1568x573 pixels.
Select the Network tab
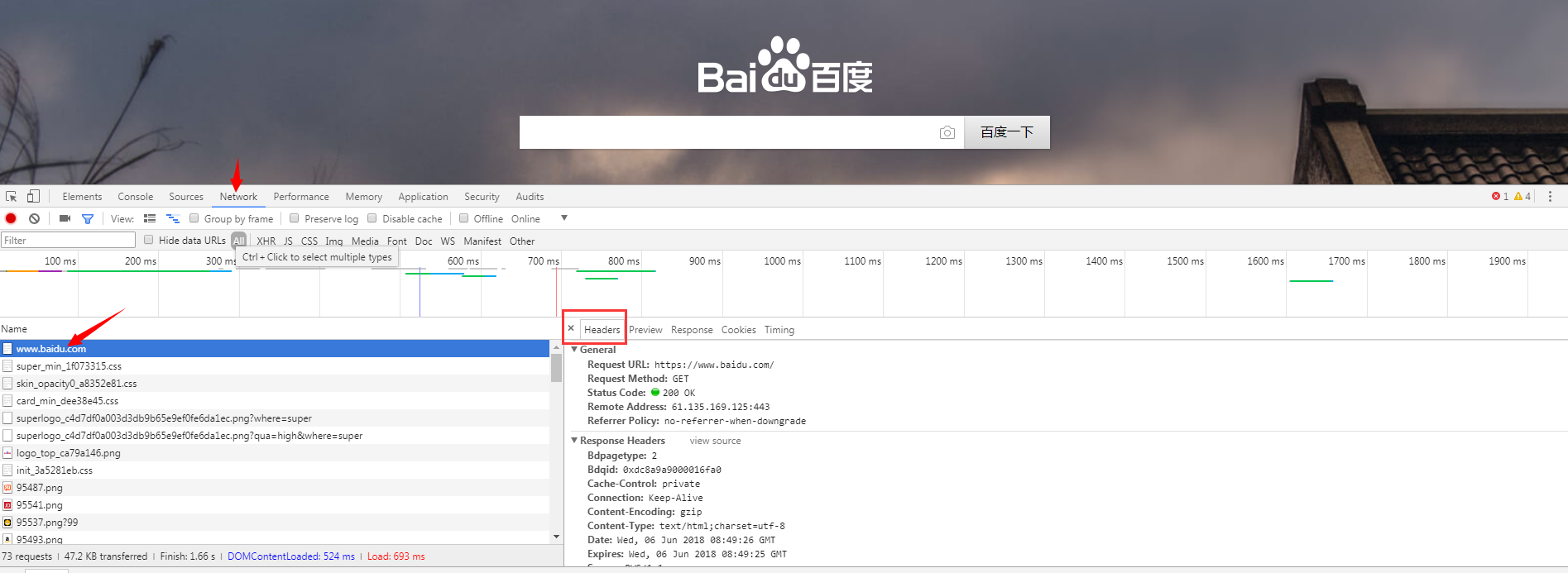238,197
